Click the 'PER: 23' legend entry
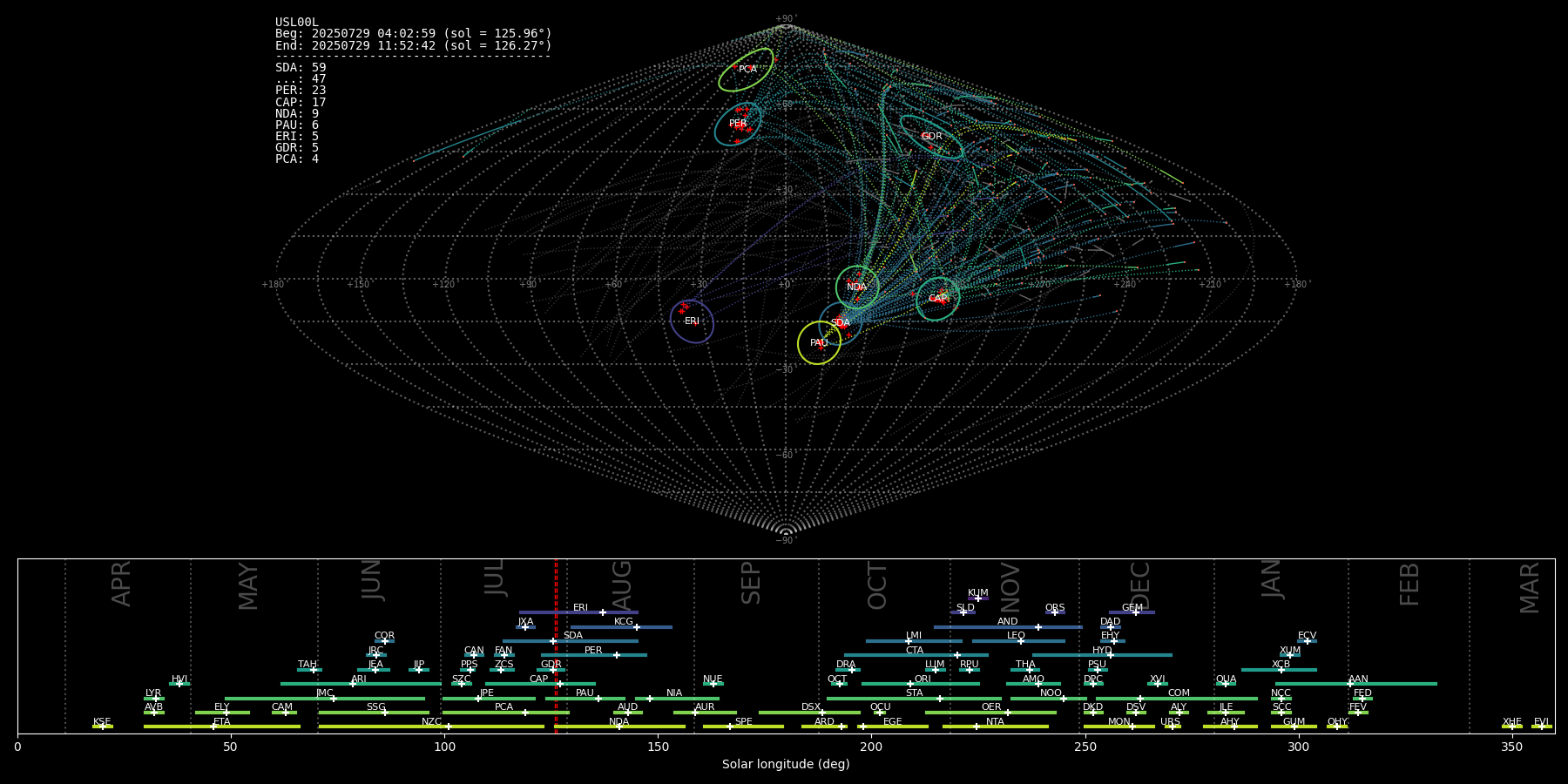Screen dimensions: 1568x784 [301, 91]
